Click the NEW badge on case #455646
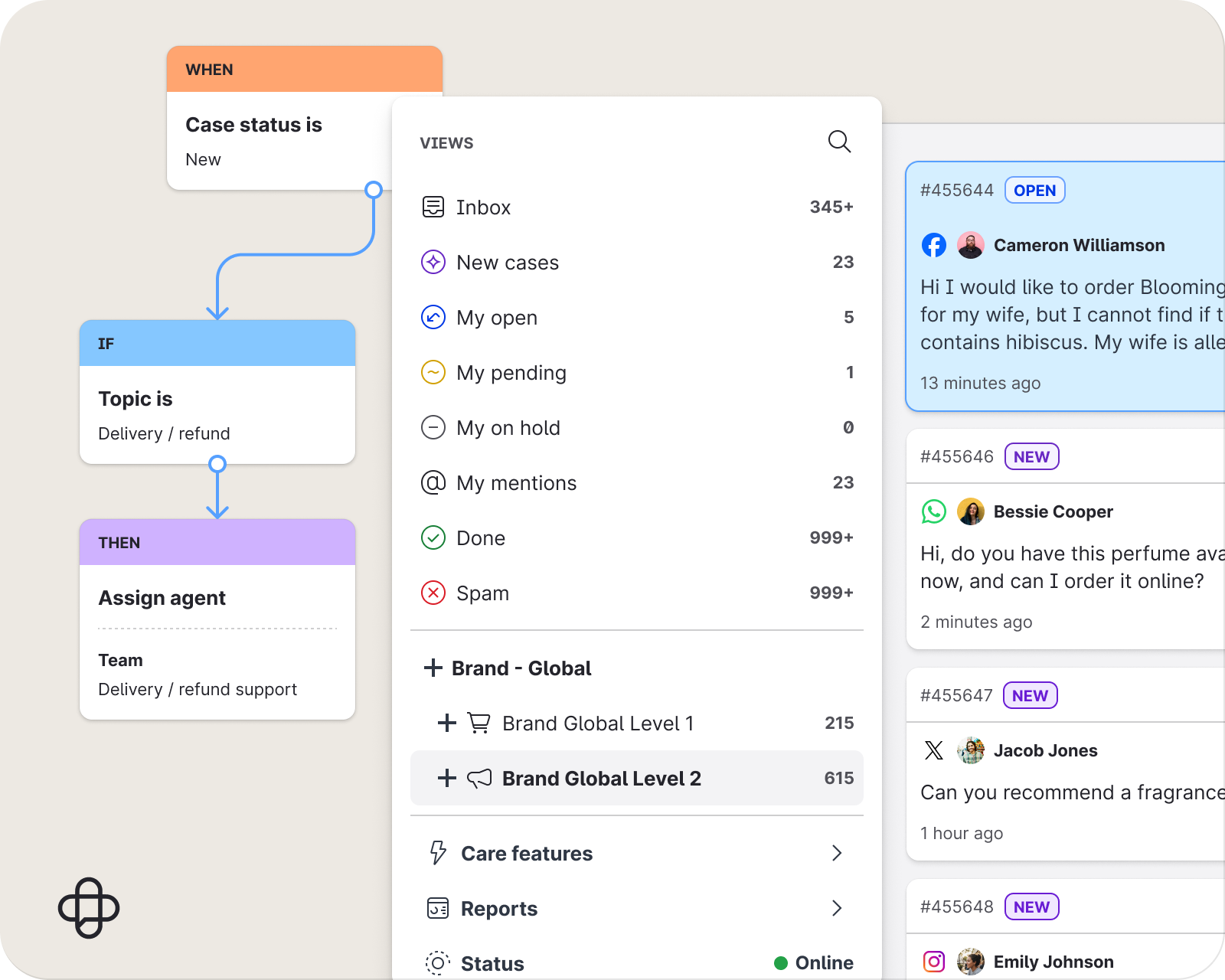Image resolution: width=1225 pixels, height=980 pixels. click(1031, 456)
